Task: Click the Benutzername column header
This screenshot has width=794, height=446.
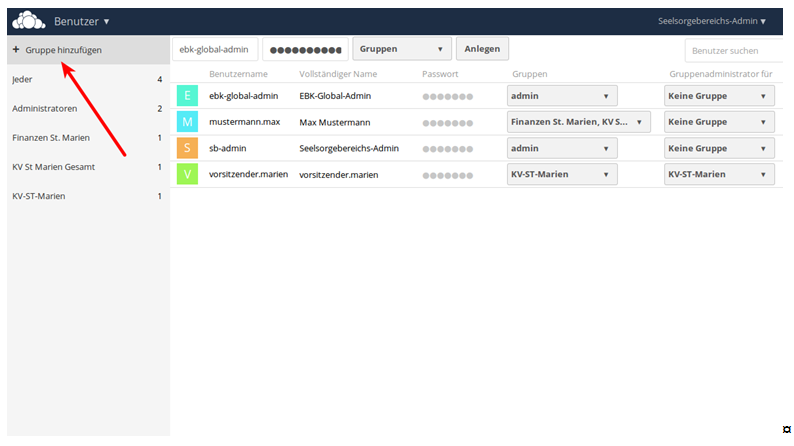Action: point(239,74)
